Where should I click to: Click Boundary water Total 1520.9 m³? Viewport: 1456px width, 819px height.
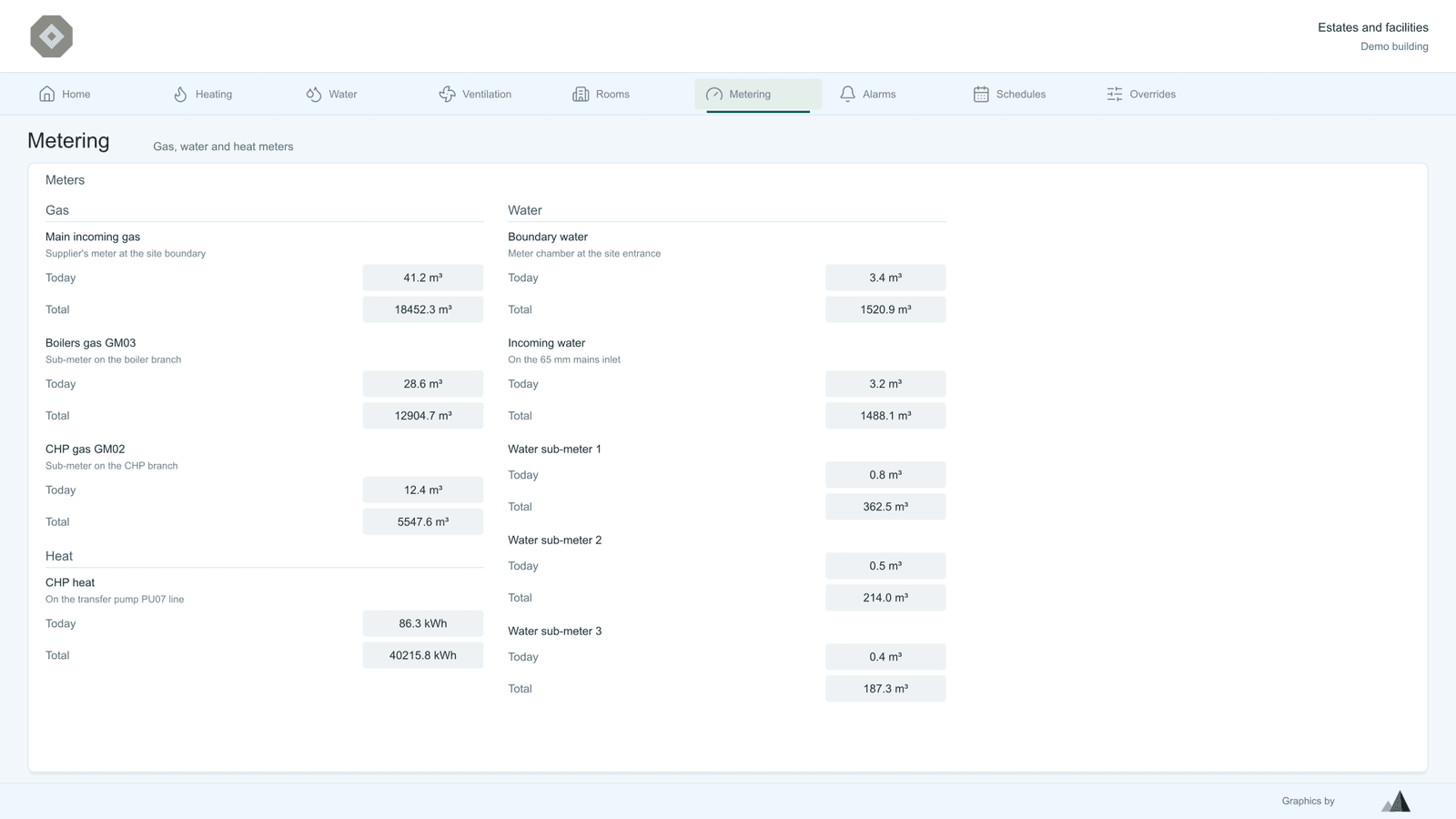pos(885,309)
